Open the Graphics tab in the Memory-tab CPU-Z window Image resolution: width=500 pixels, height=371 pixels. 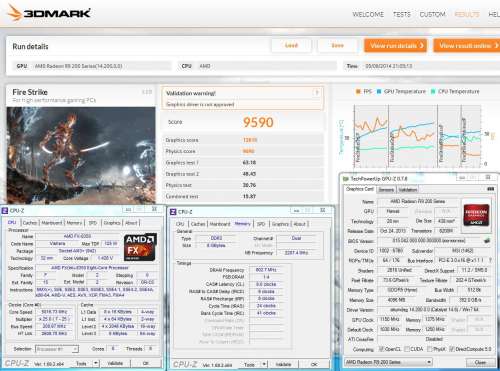coord(280,224)
